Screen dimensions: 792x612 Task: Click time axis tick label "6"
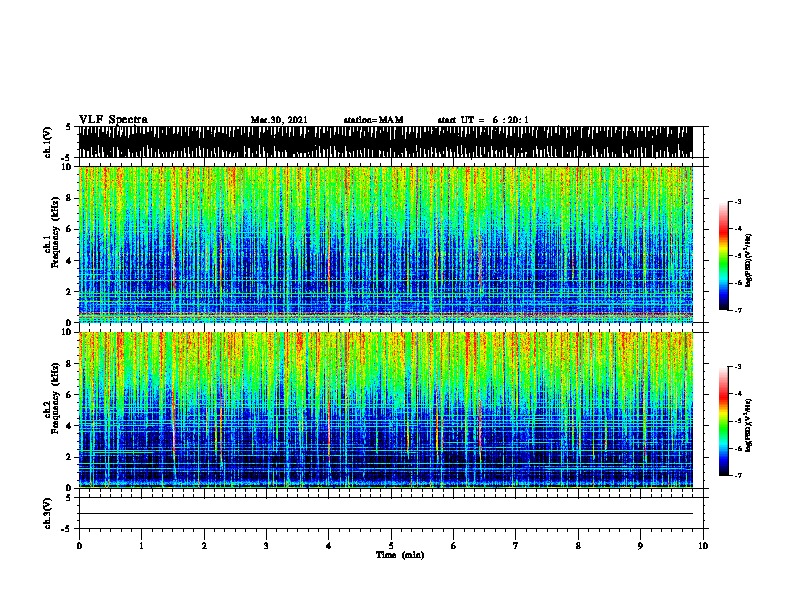(x=454, y=546)
